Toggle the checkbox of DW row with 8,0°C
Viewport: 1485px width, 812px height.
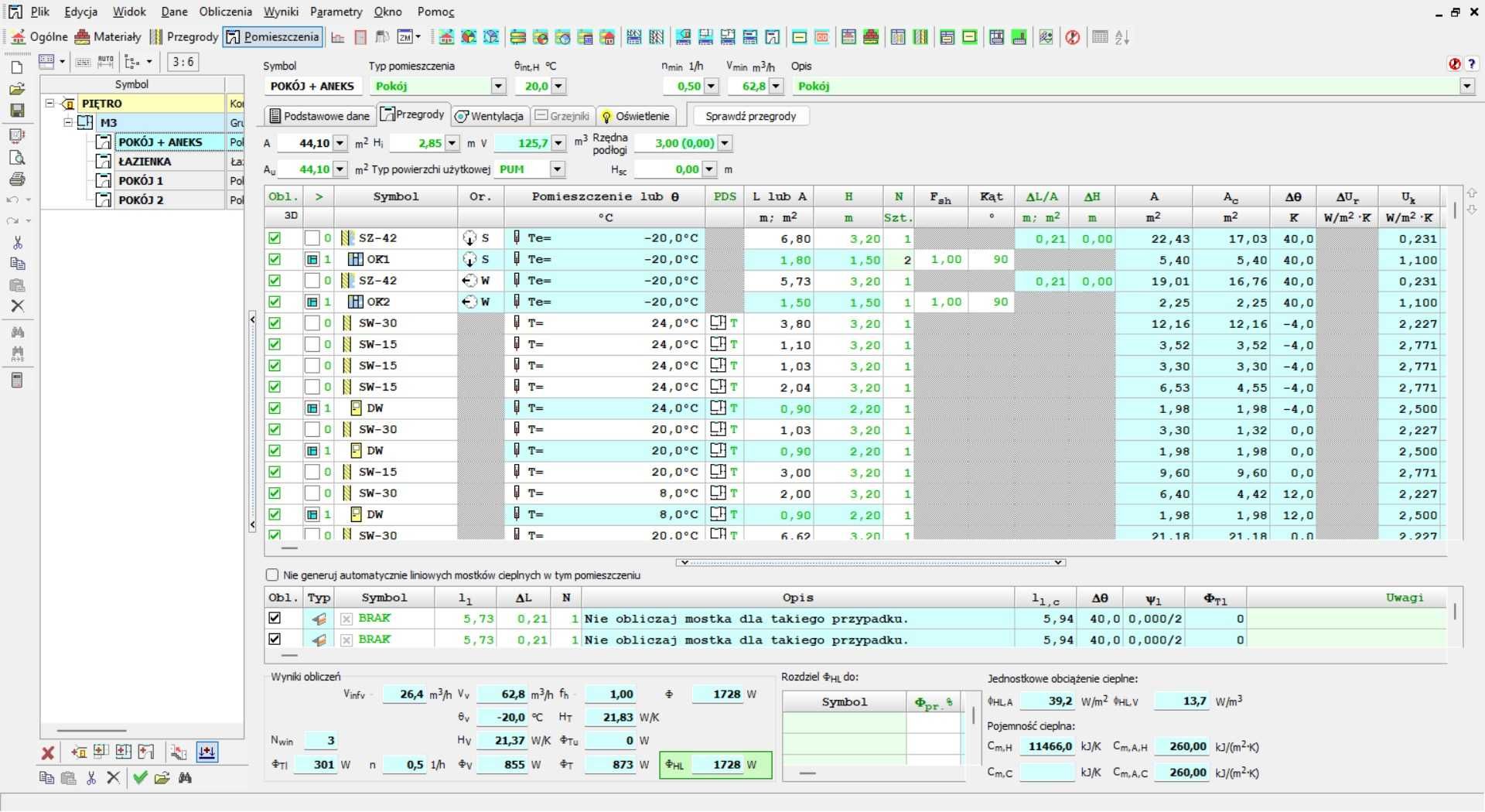(x=275, y=514)
